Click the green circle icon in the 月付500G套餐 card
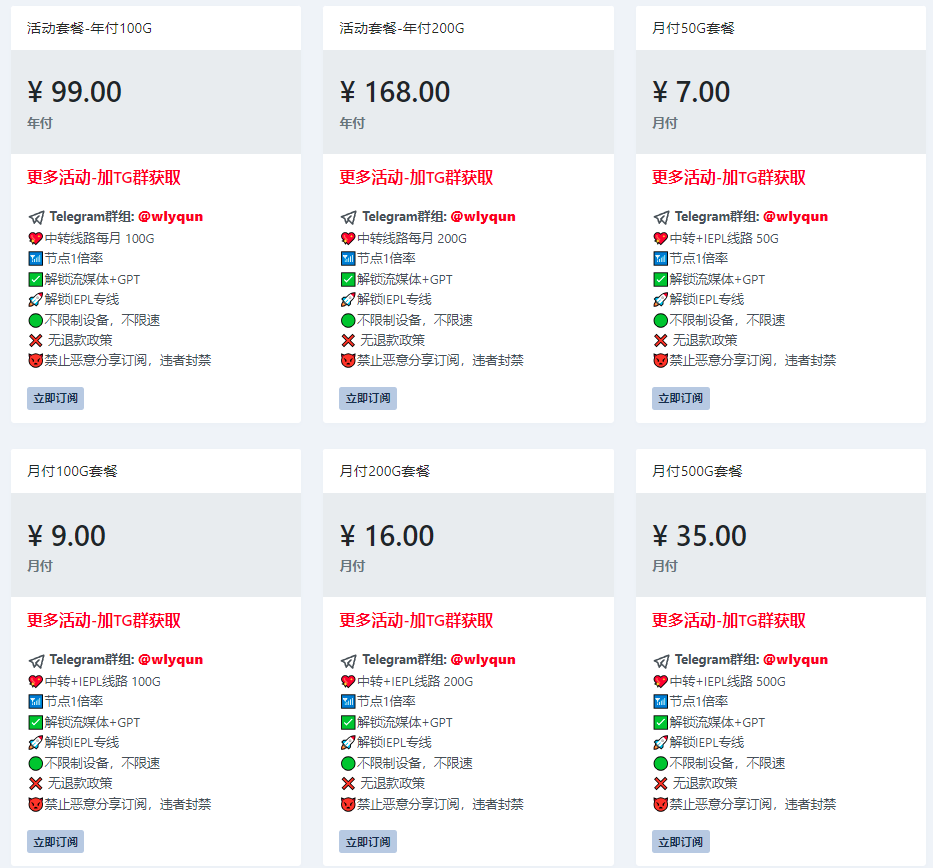The width and height of the screenshot is (933, 868). click(x=660, y=763)
